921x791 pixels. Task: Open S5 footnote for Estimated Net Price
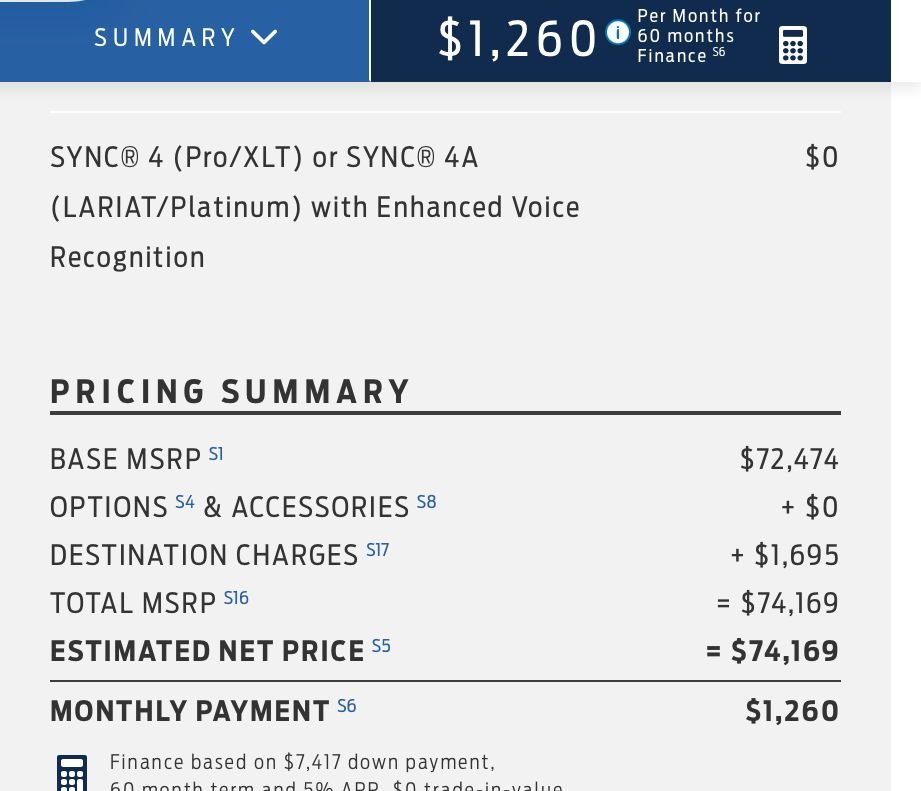(x=381, y=646)
